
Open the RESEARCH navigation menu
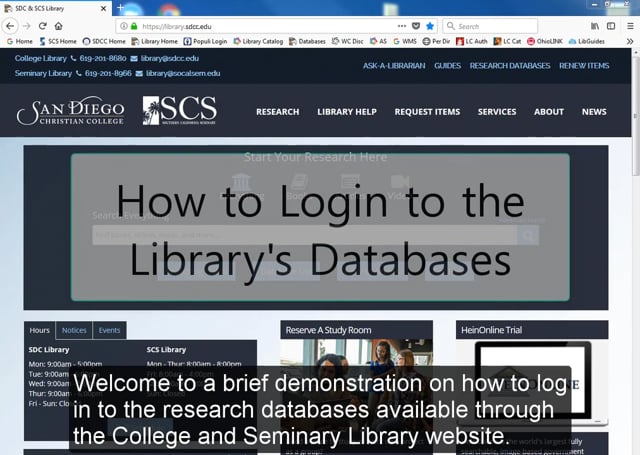click(278, 112)
